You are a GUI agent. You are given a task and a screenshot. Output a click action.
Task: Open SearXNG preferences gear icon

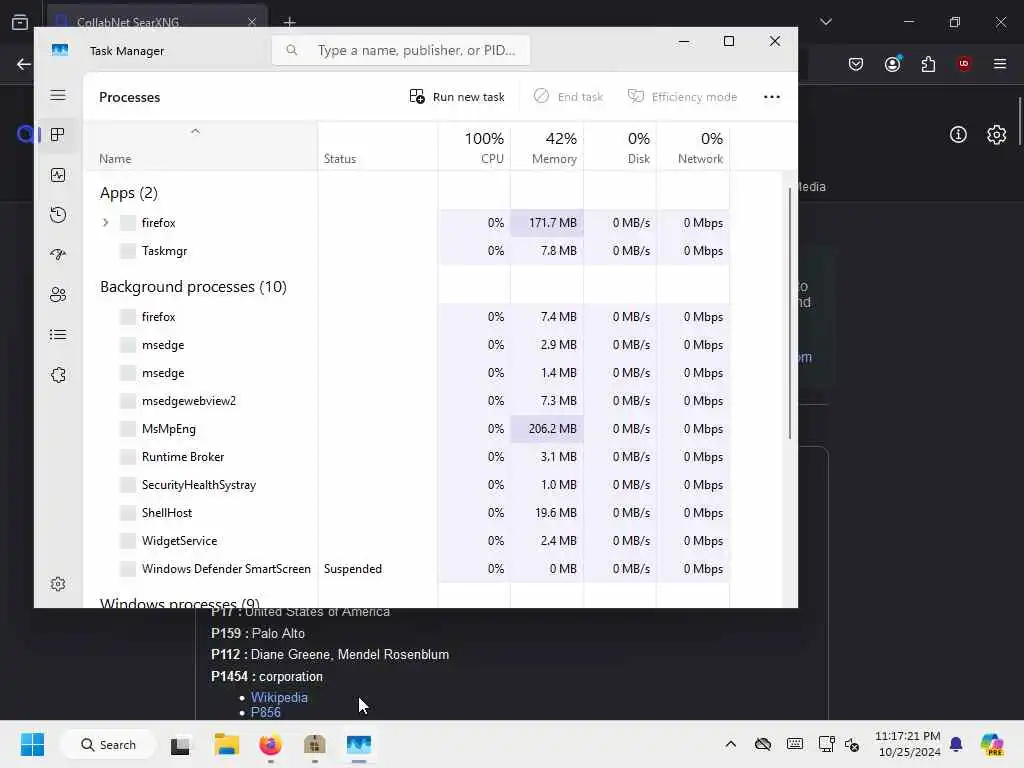click(x=997, y=135)
